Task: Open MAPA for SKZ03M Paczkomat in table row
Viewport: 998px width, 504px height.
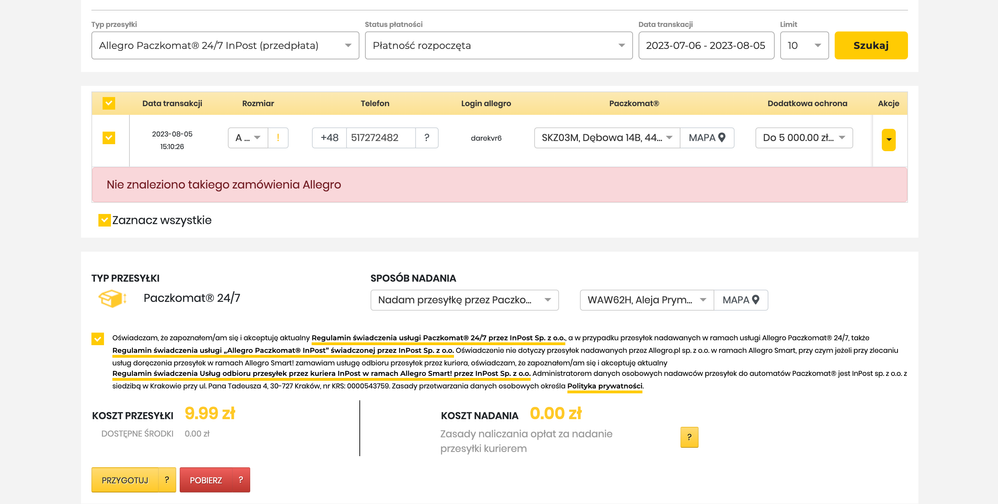Action: tap(707, 137)
